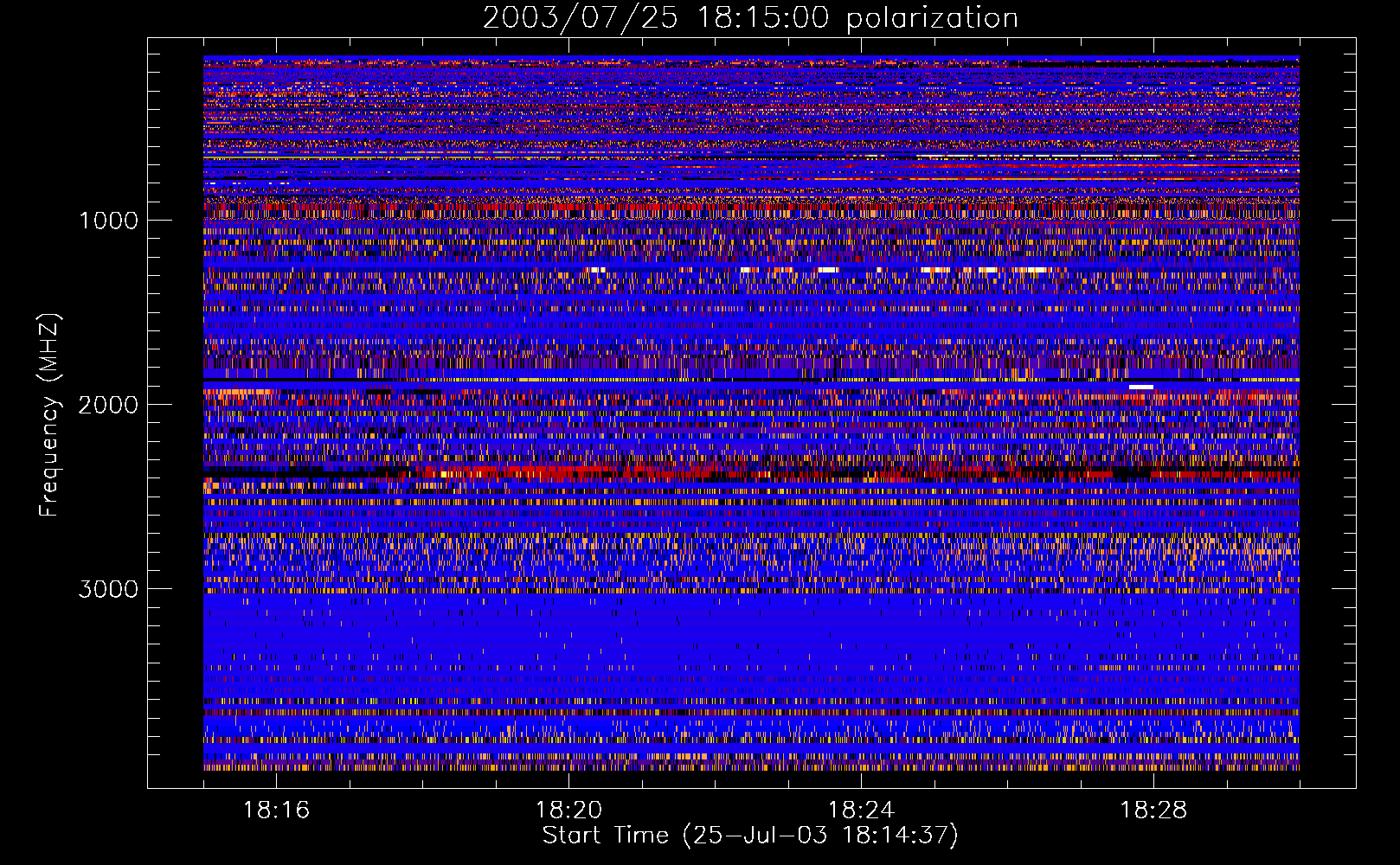Click the 'Frequency (MHZ)' axis label

pyautogui.click(x=50, y=415)
